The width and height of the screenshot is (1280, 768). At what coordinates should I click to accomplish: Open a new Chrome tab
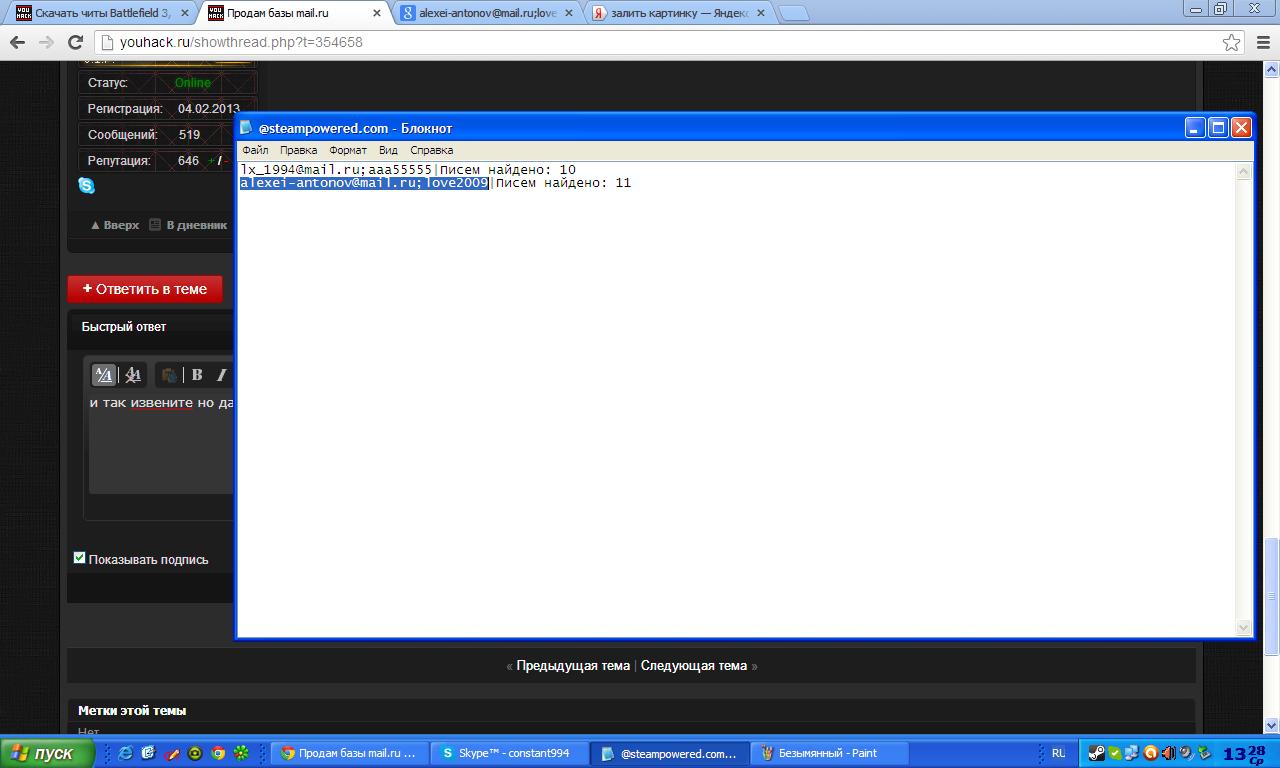click(x=793, y=13)
